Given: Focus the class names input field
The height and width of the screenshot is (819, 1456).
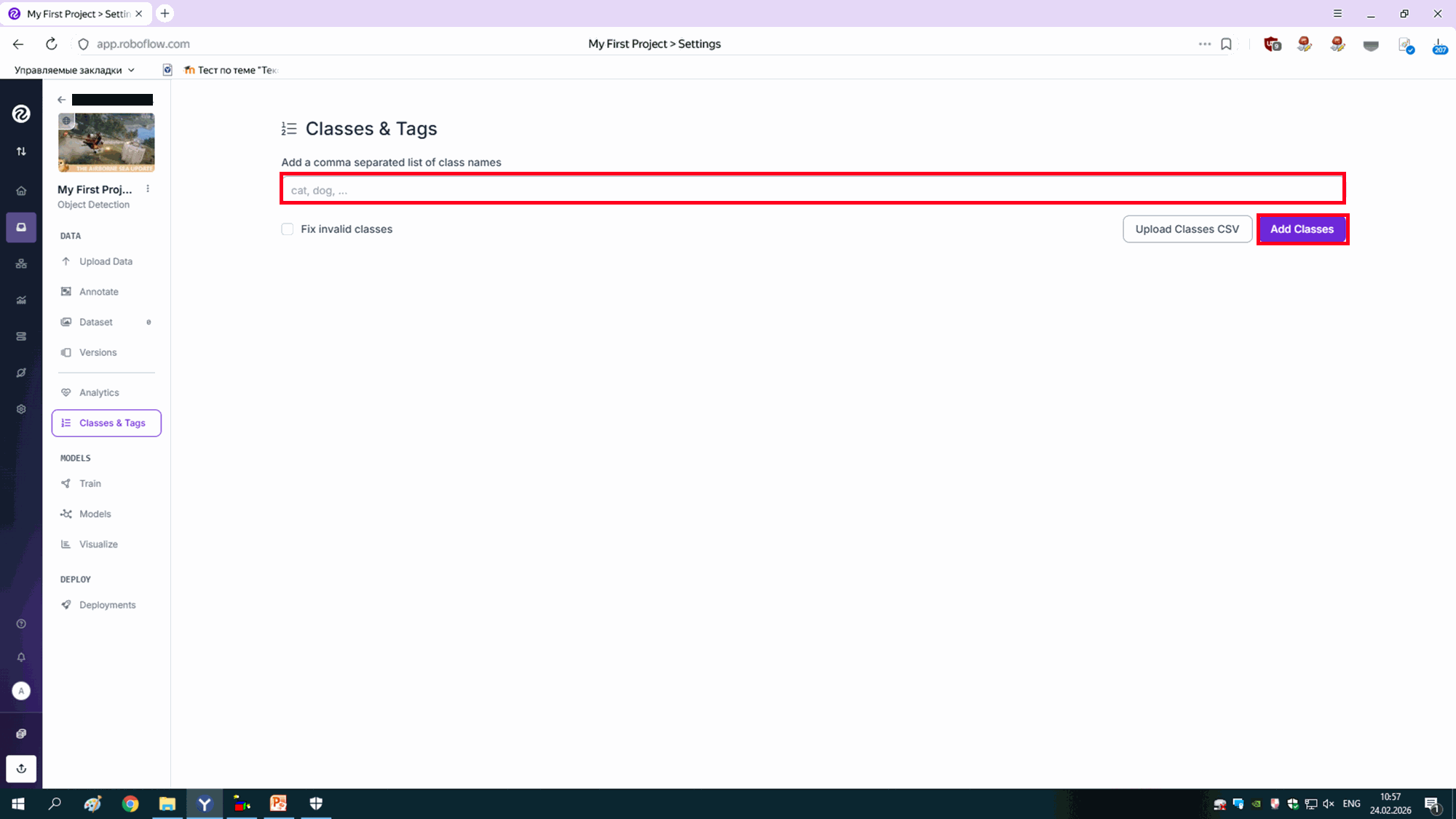Looking at the screenshot, I should (812, 189).
